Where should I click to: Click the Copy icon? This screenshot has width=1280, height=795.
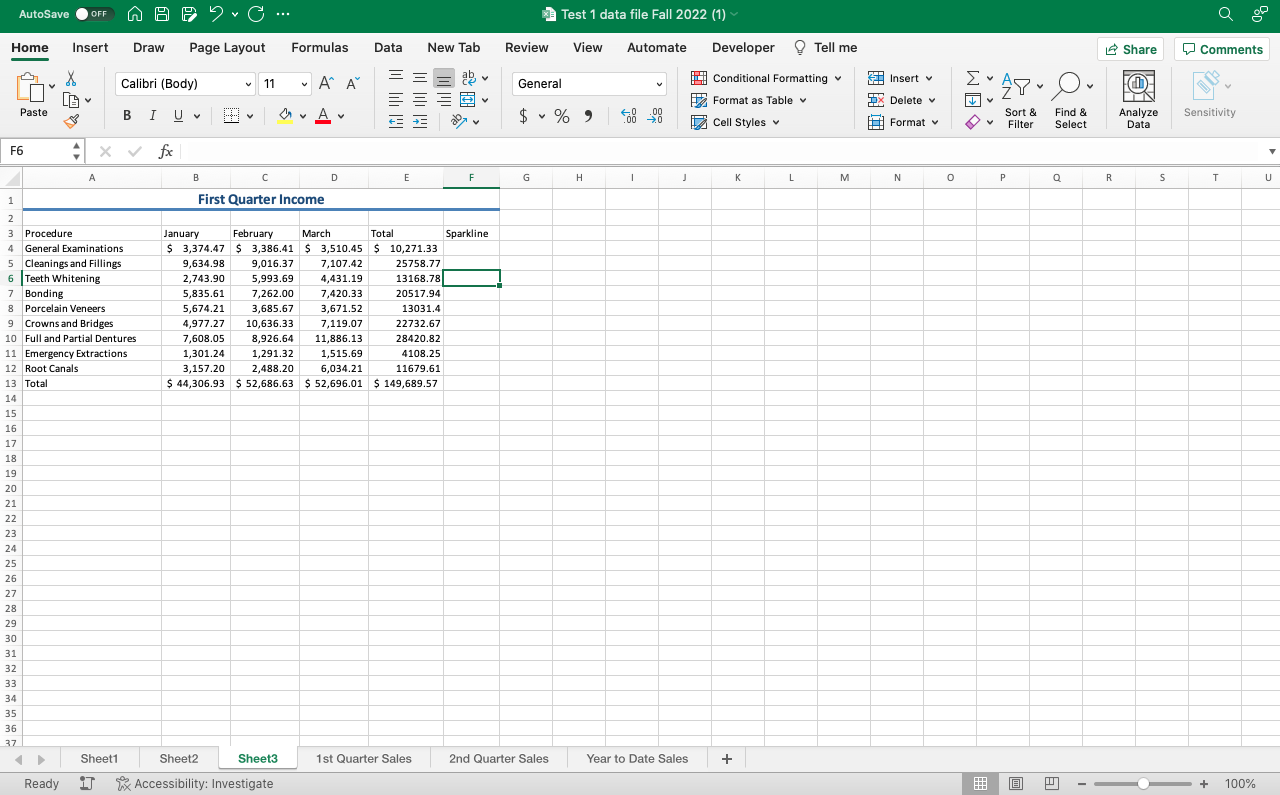click(71, 100)
